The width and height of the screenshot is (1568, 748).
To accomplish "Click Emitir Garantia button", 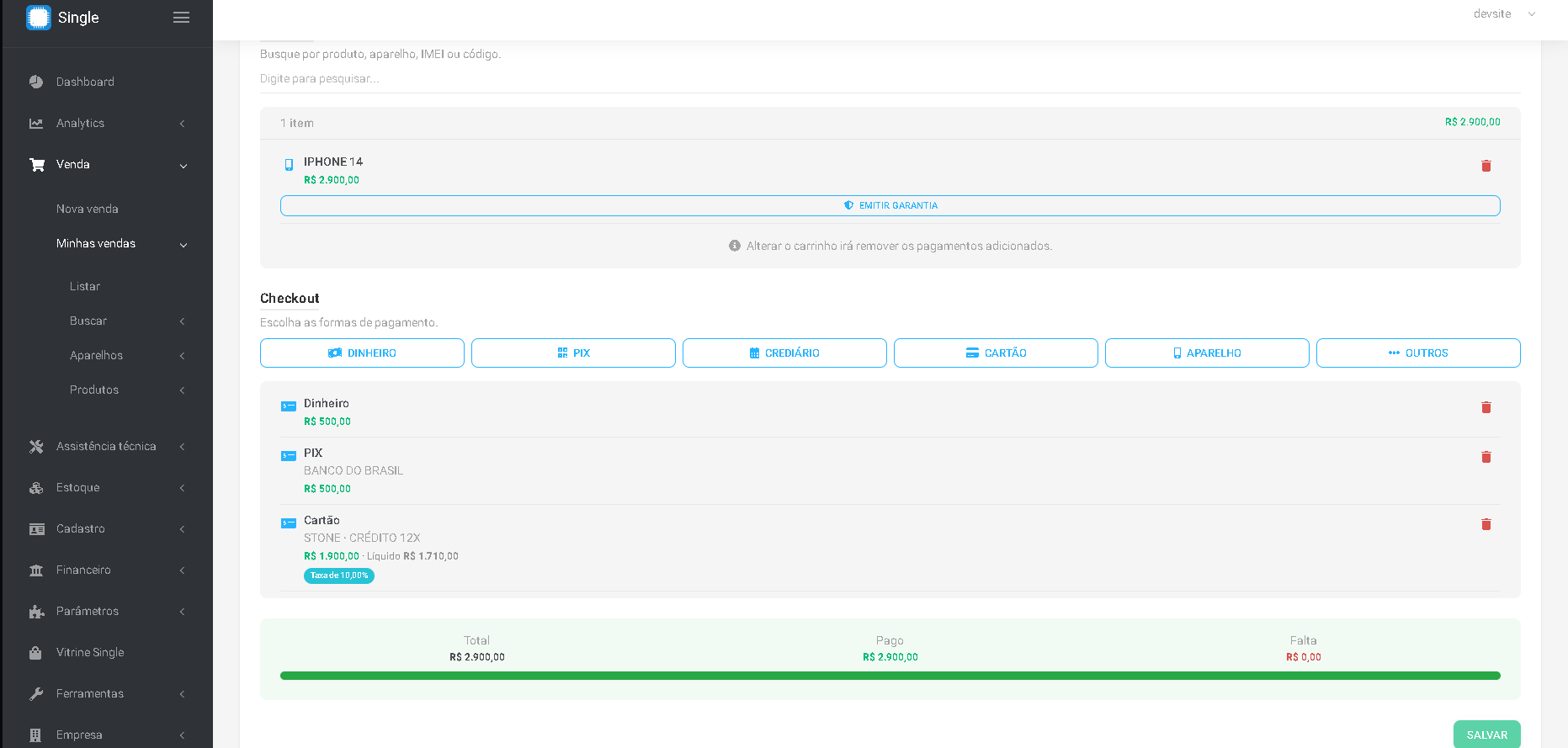I will [x=890, y=205].
